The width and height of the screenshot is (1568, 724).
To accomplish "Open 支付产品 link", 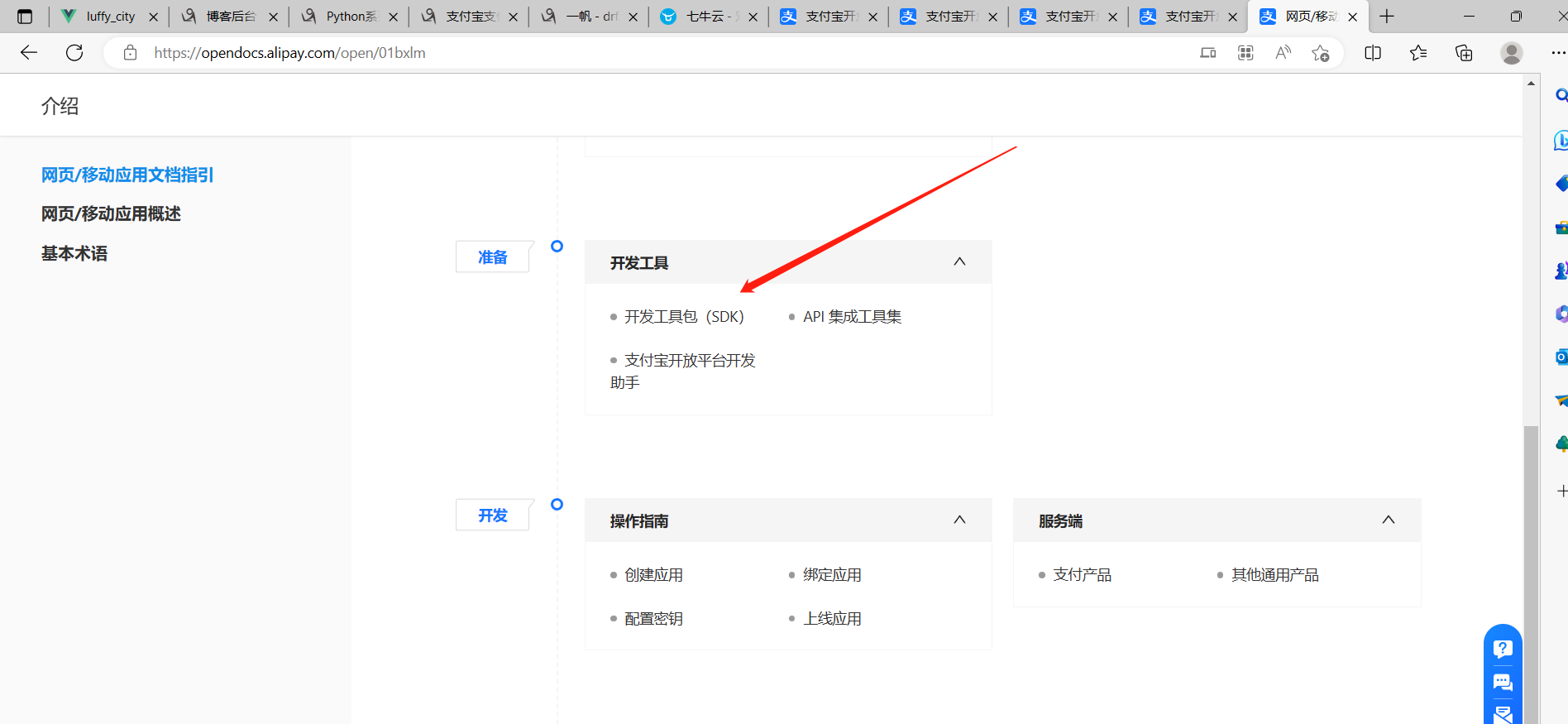I will point(1083,575).
